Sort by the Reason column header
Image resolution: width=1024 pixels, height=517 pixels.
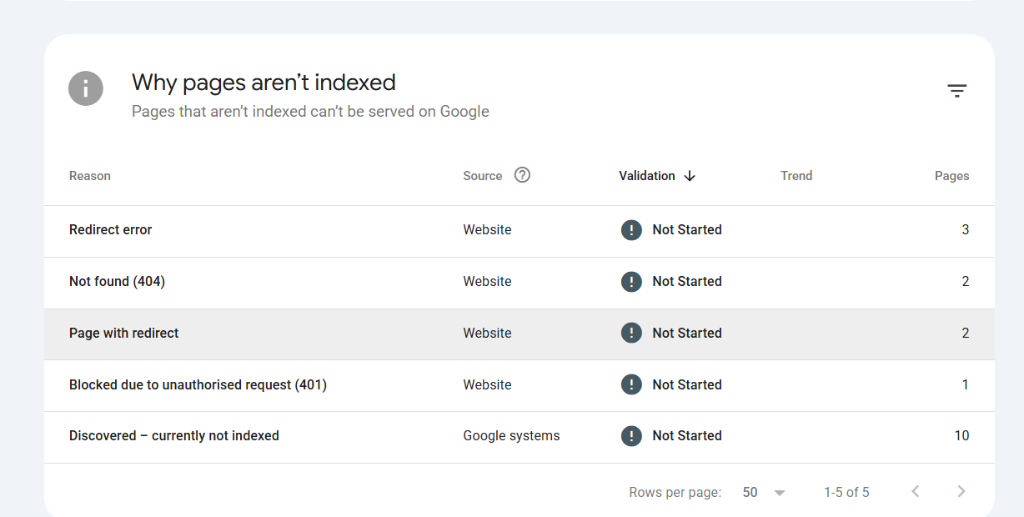[x=89, y=176]
